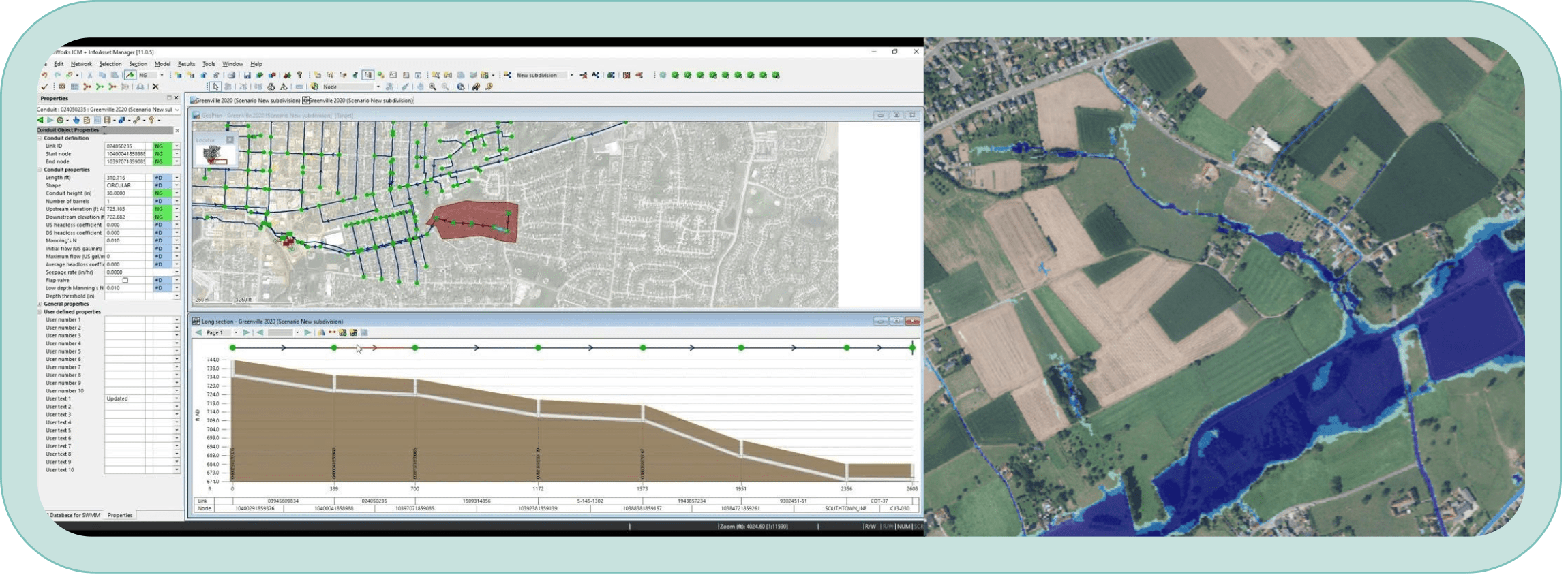The height and width of the screenshot is (579, 1568).
Task: Click the Conduit height value 30.0000
Action: pyautogui.click(x=124, y=193)
